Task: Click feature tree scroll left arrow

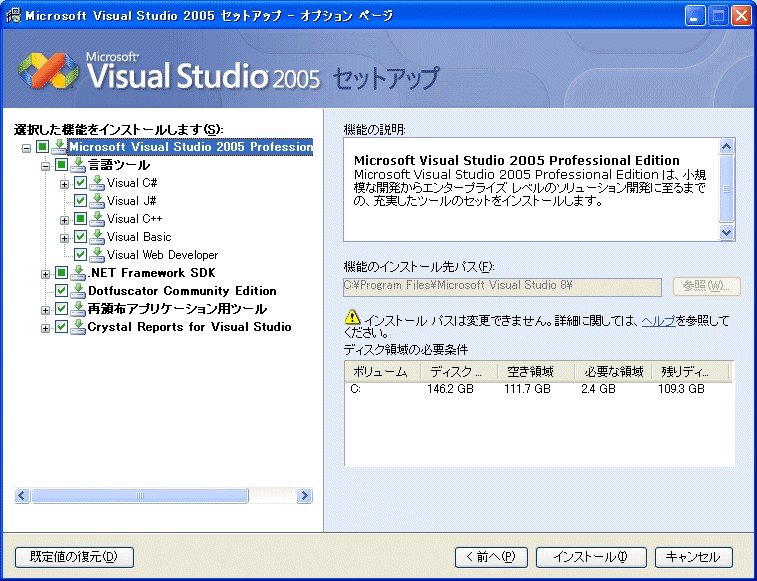Action: (x=22, y=496)
